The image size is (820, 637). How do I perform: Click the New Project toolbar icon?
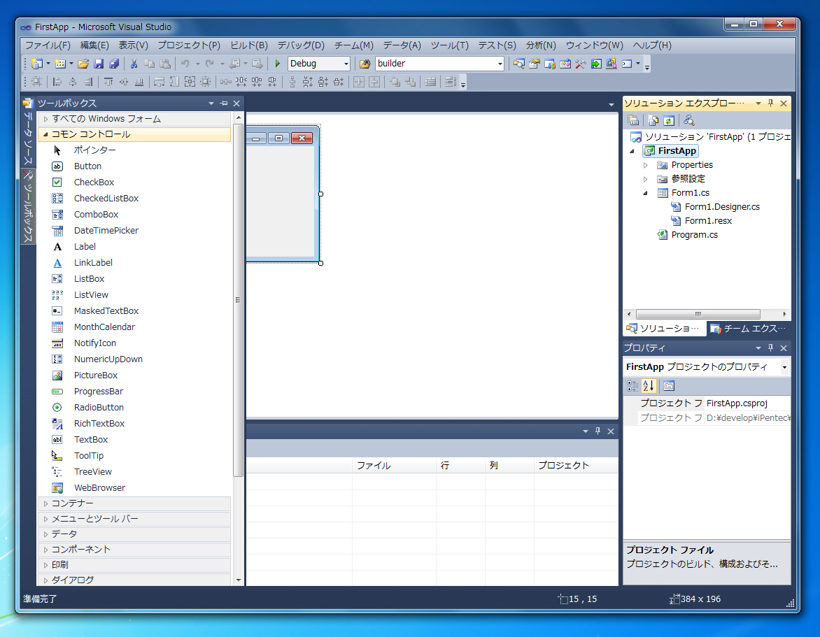coord(36,64)
